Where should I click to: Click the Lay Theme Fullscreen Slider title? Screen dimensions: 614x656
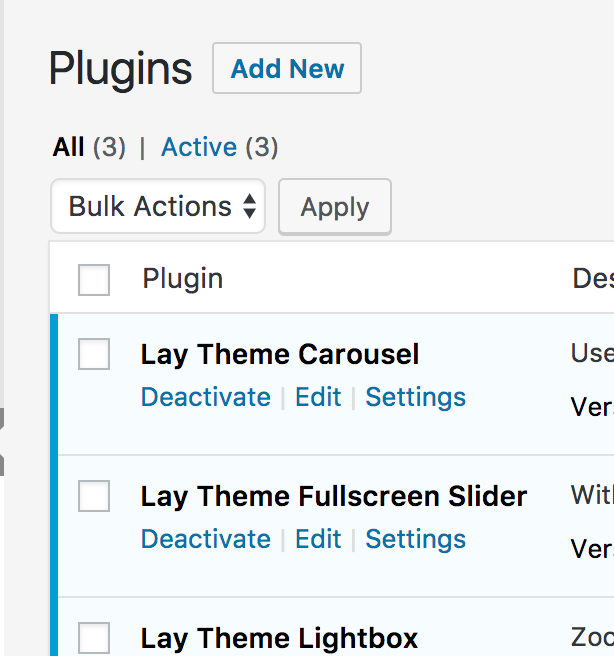(334, 497)
